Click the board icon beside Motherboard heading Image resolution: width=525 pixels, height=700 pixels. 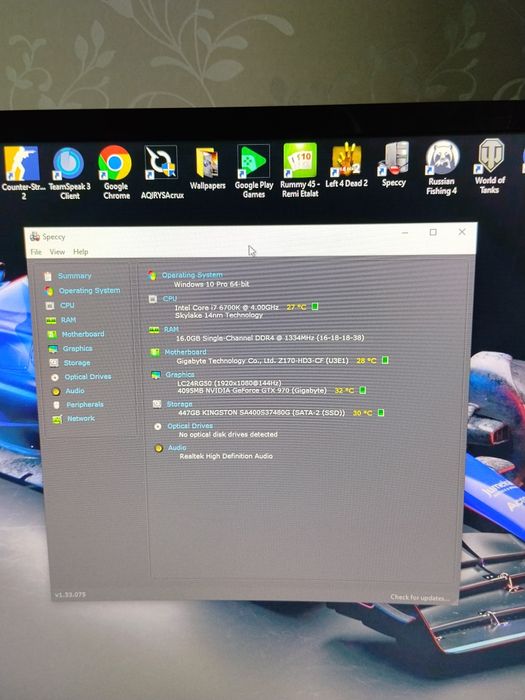155,352
